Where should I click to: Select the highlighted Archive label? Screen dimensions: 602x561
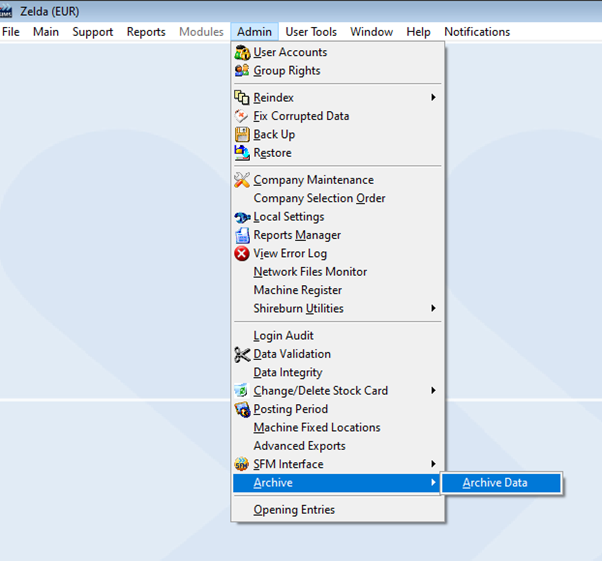(x=273, y=483)
